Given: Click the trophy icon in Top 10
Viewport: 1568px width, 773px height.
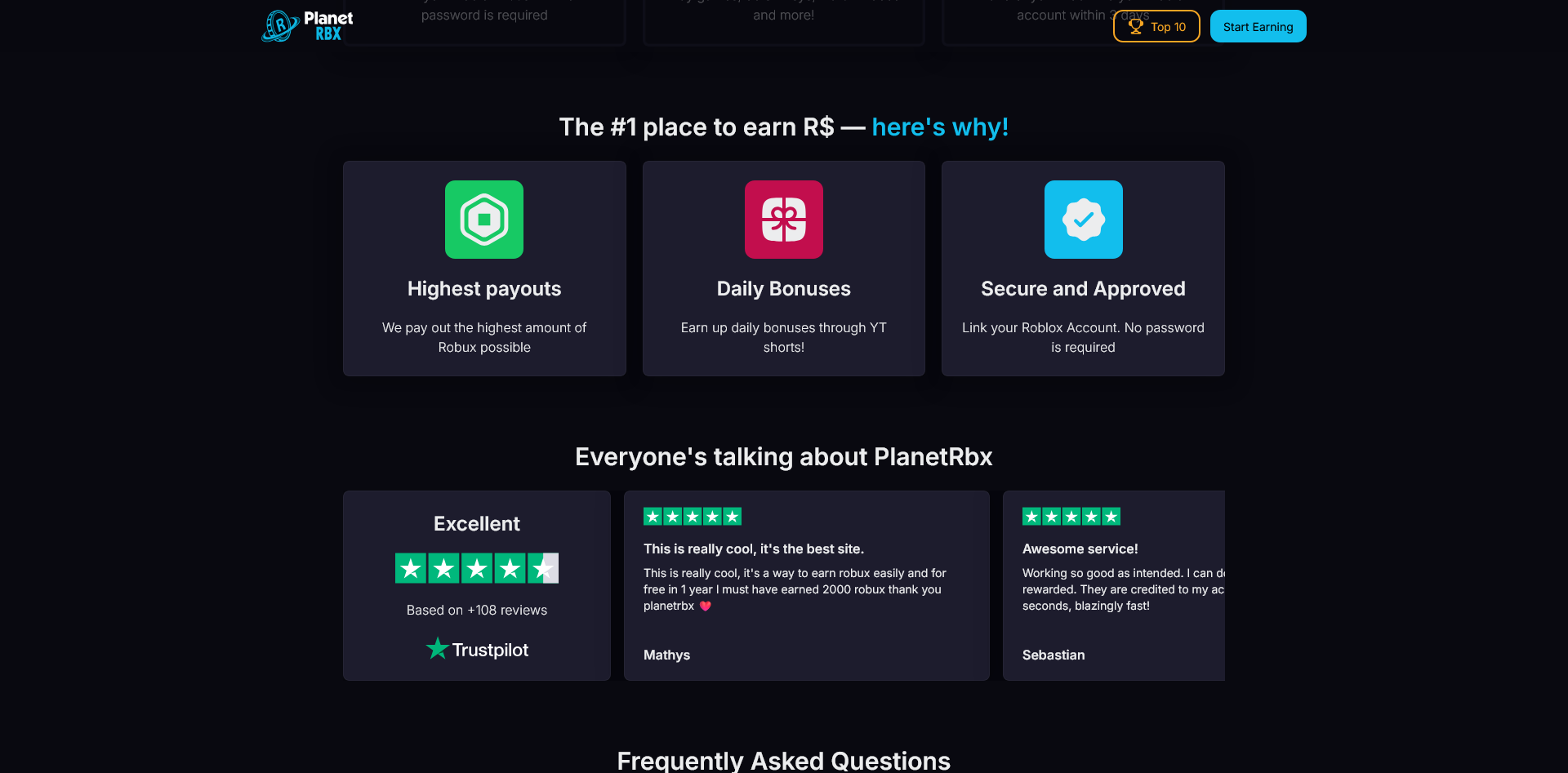Looking at the screenshot, I should coord(1135,26).
